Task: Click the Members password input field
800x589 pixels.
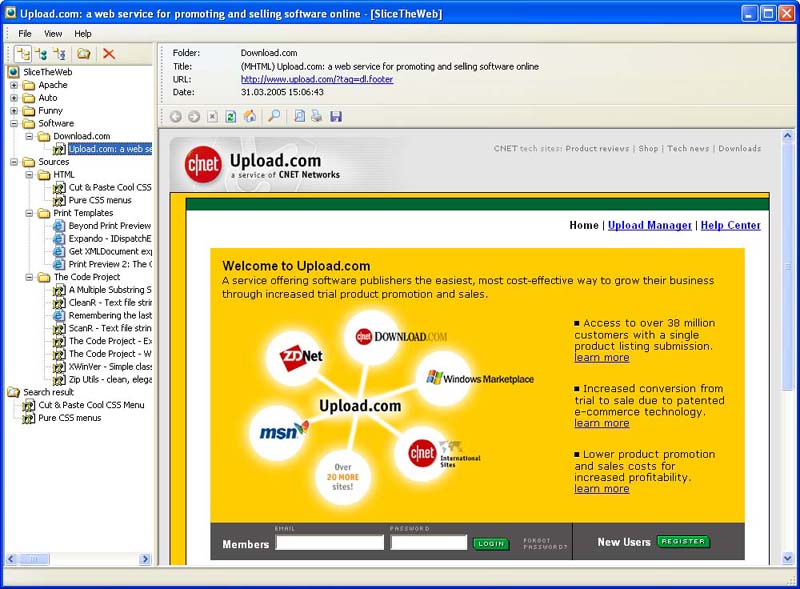Action: (x=429, y=543)
